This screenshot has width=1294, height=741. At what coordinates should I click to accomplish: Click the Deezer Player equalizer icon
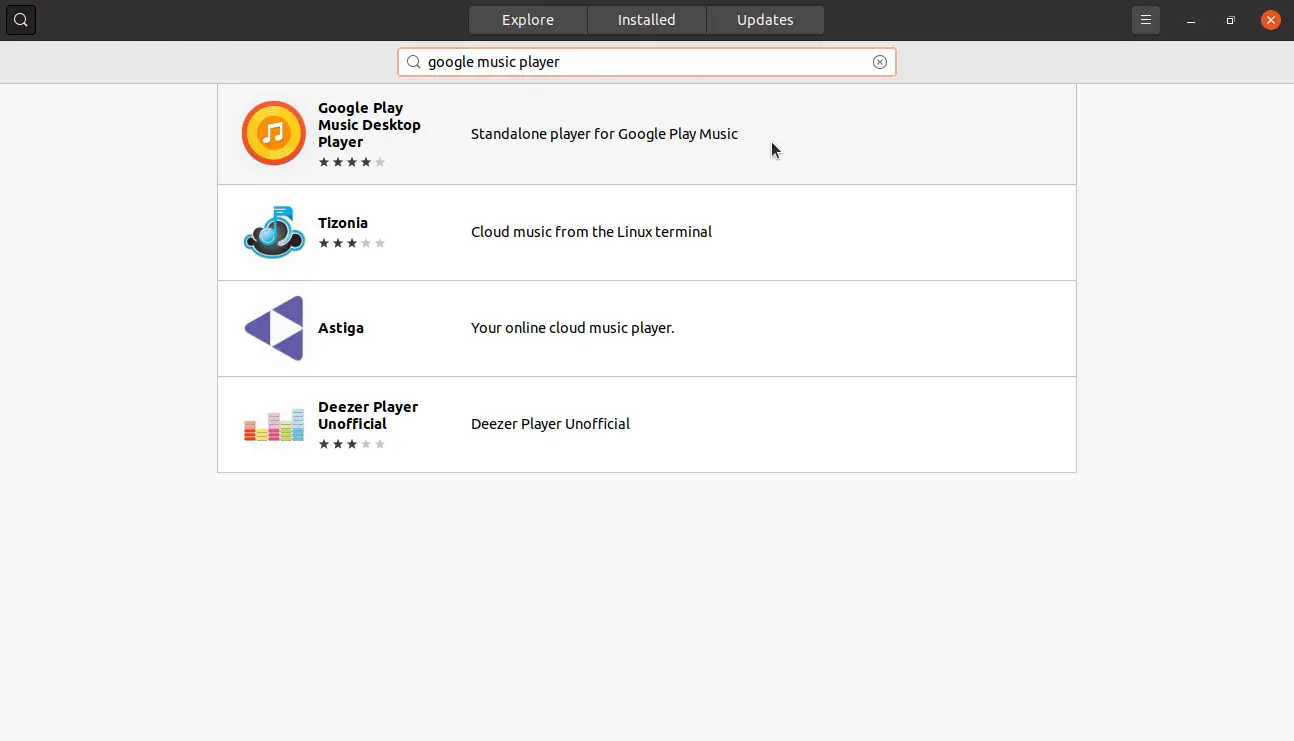[x=274, y=424]
